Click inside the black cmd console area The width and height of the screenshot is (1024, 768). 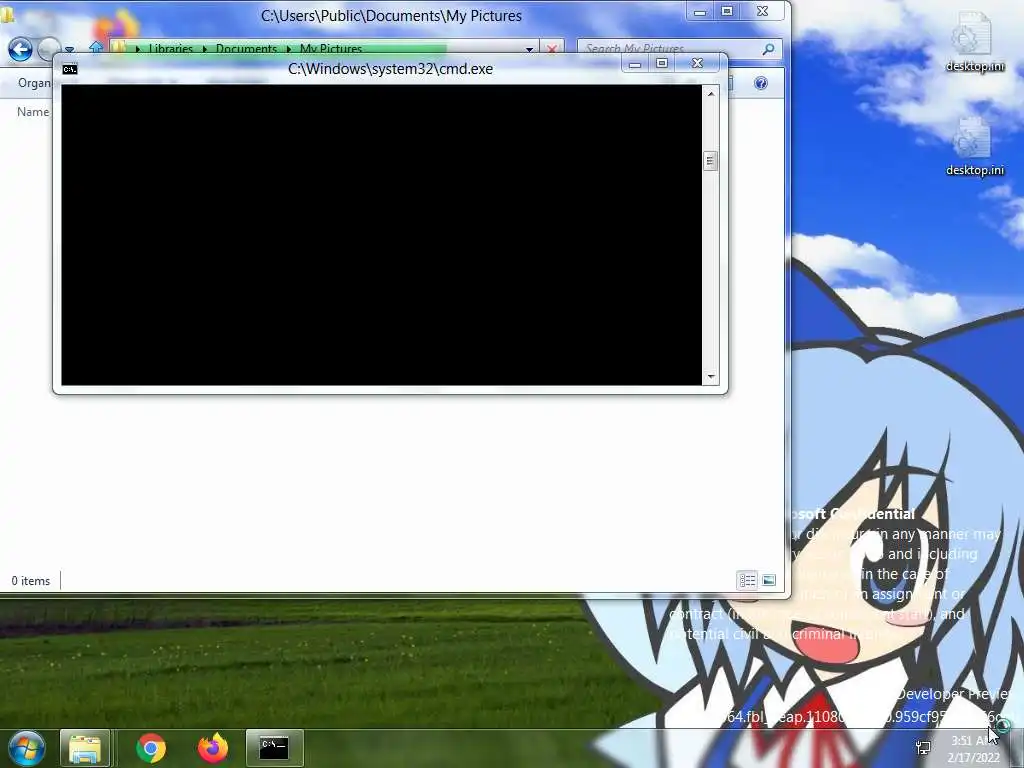(x=381, y=235)
